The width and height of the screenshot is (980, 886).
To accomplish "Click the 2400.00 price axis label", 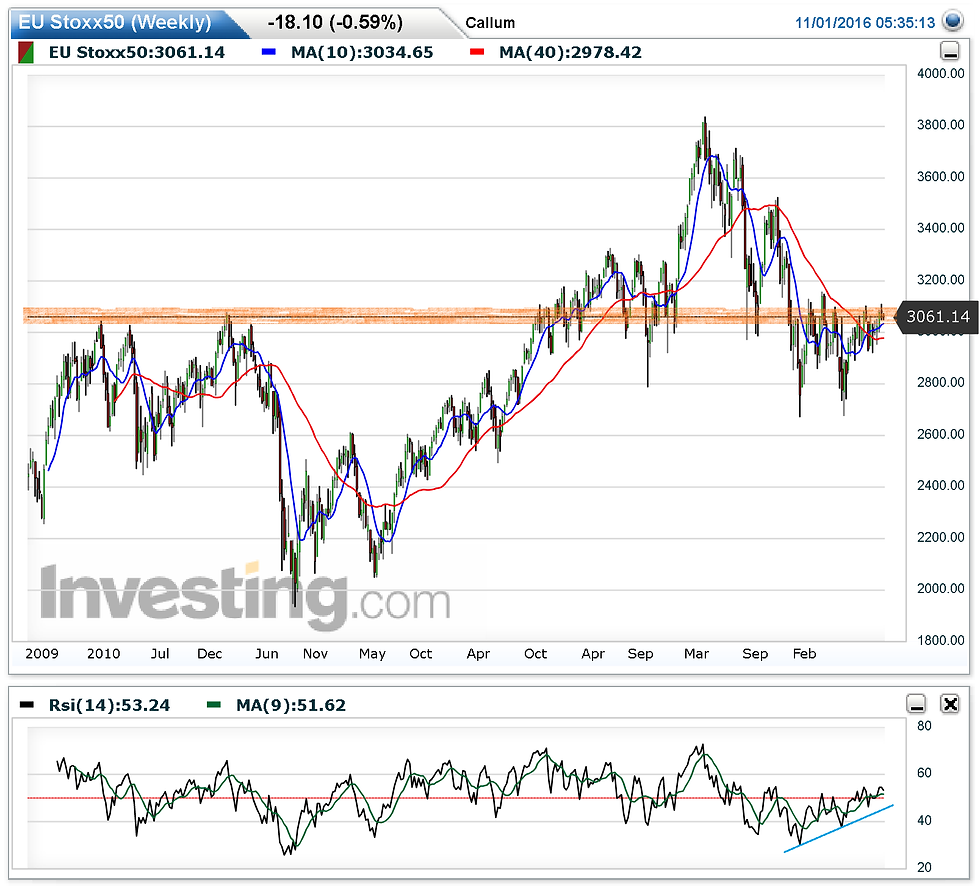I will click(941, 485).
